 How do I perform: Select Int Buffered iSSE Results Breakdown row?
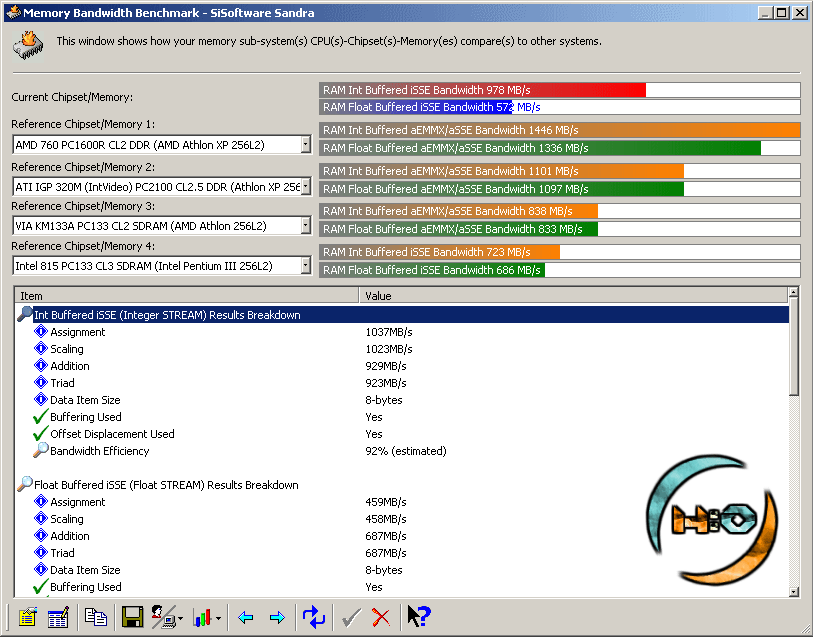402,315
